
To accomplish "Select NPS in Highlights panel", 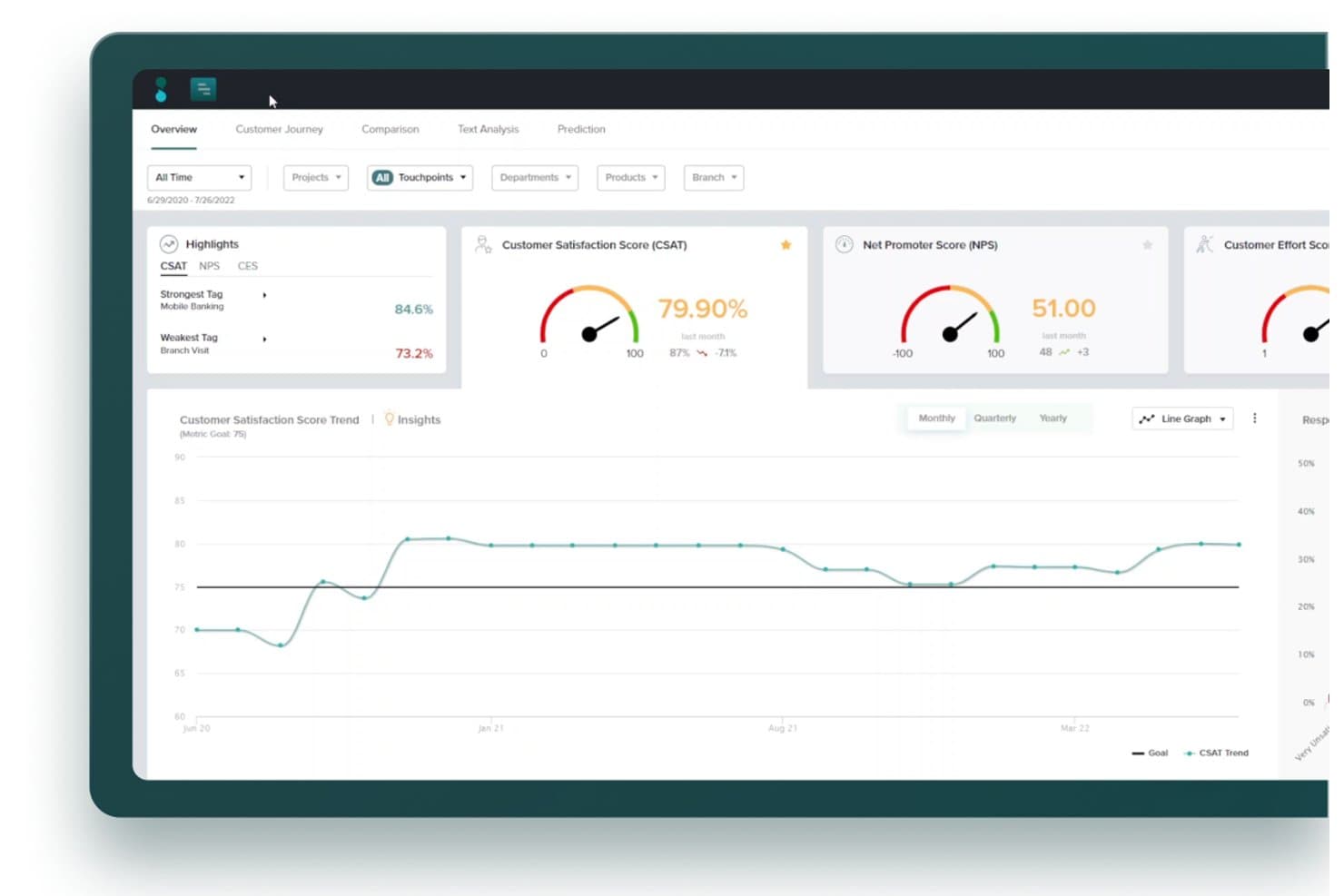I will coord(210,266).
